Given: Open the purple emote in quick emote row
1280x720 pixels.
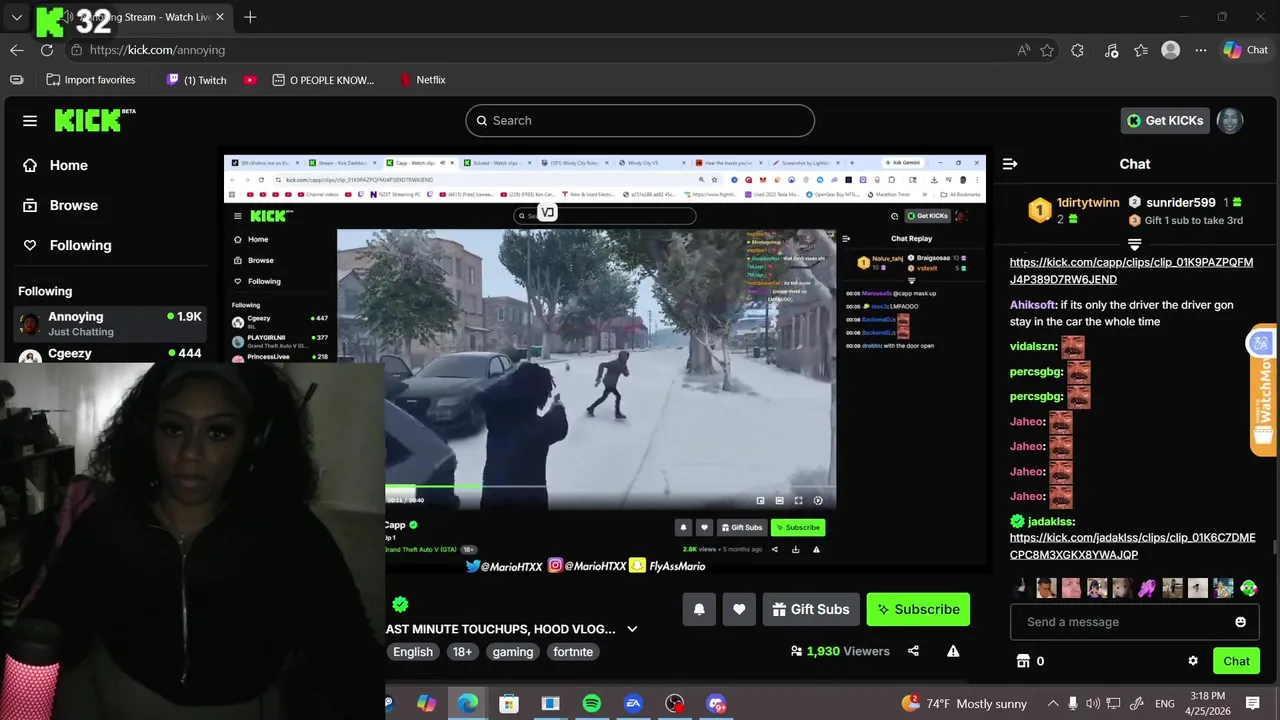Looking at the screenshot, I should [x=1146, y=588].
